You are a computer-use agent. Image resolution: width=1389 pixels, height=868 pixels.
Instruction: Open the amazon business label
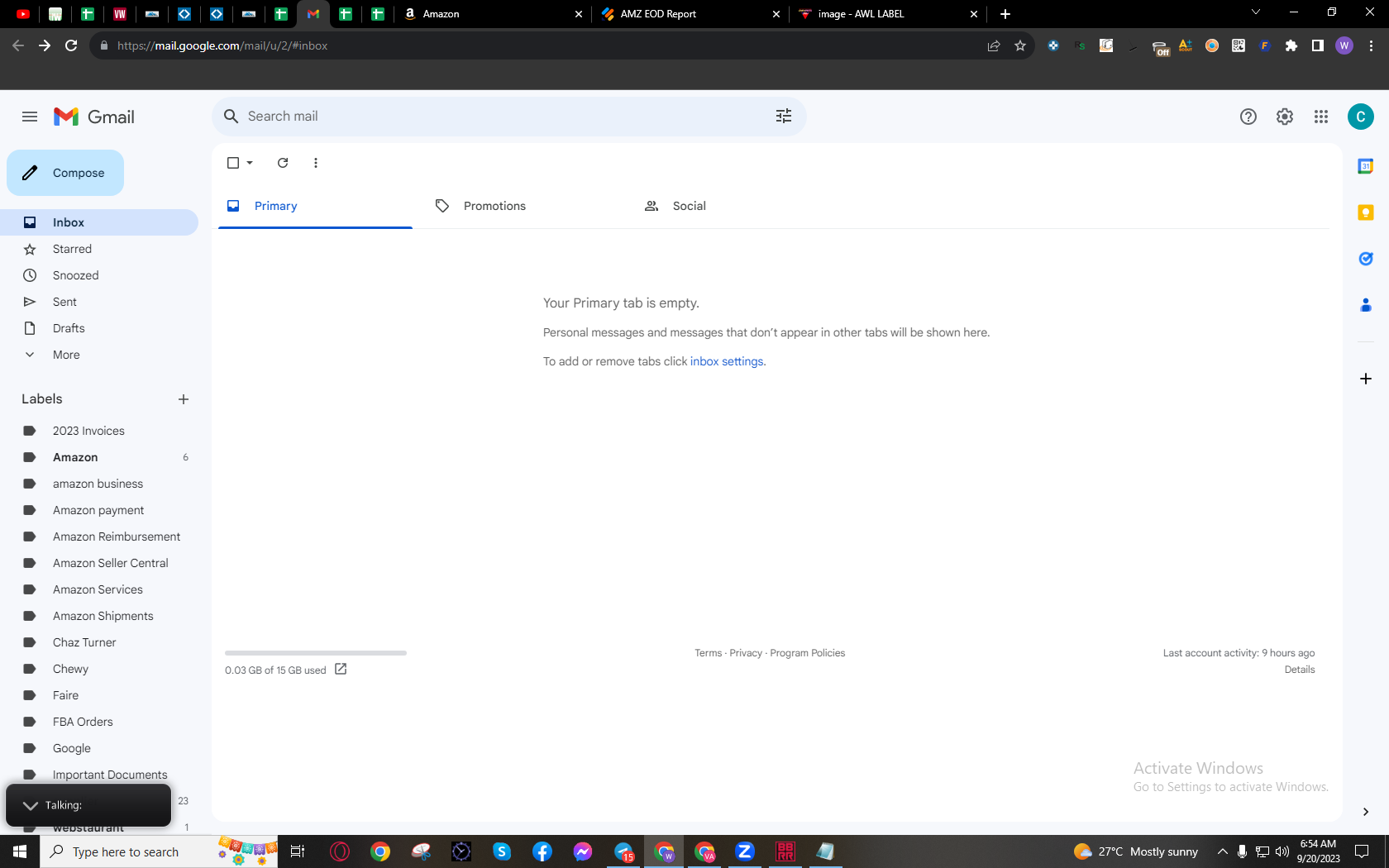[x=99, y=484]
